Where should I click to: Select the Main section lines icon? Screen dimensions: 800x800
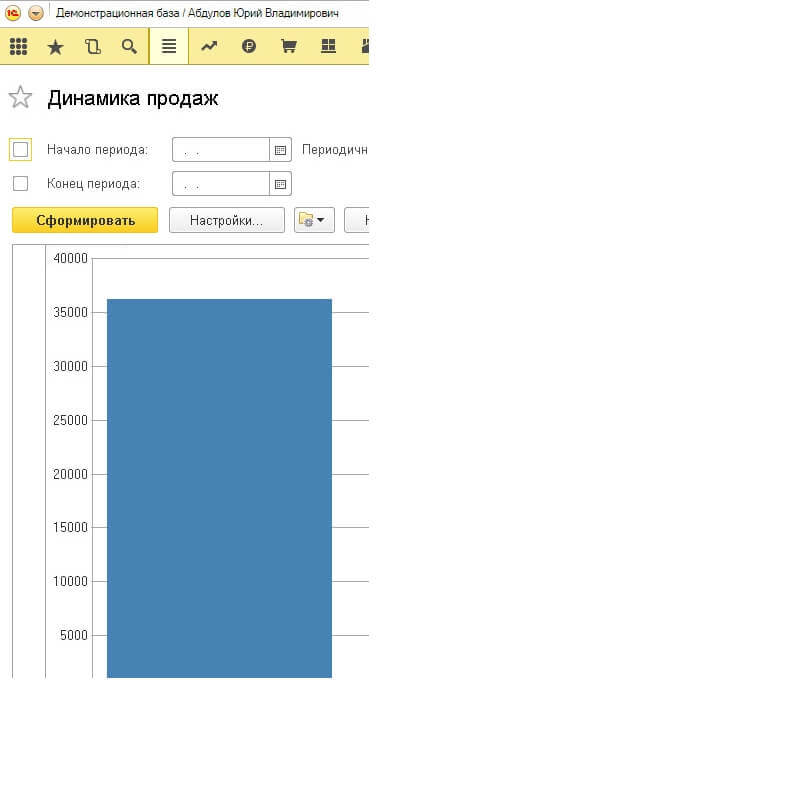point(169,46)
